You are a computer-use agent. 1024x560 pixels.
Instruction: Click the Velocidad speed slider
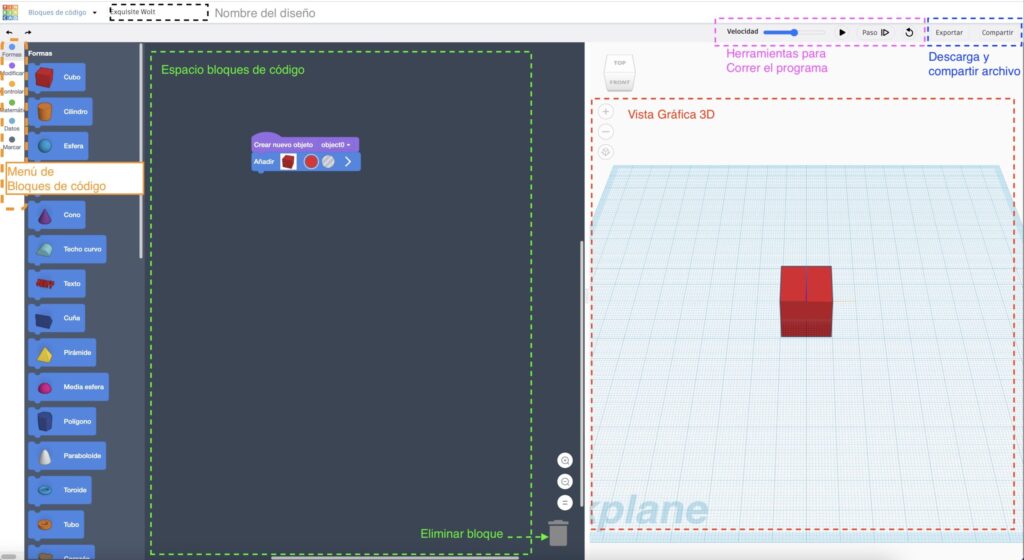click(794, 32)
